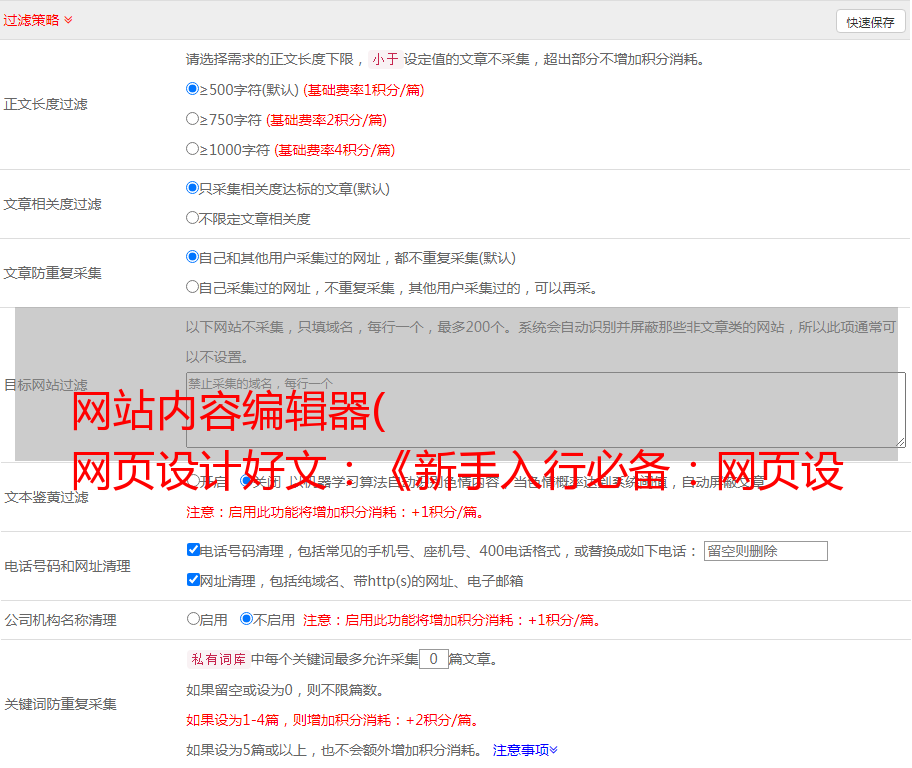Select the ≥500字符(默认) length option

193,89
